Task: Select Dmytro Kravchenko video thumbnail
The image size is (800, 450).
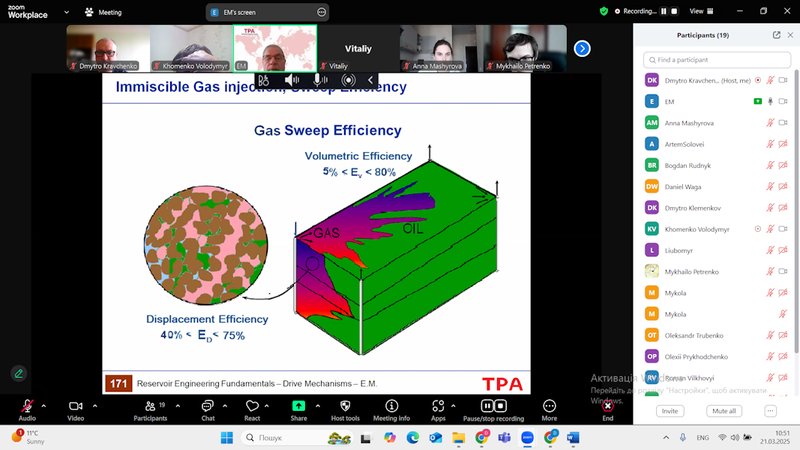Action: (108, 48)
